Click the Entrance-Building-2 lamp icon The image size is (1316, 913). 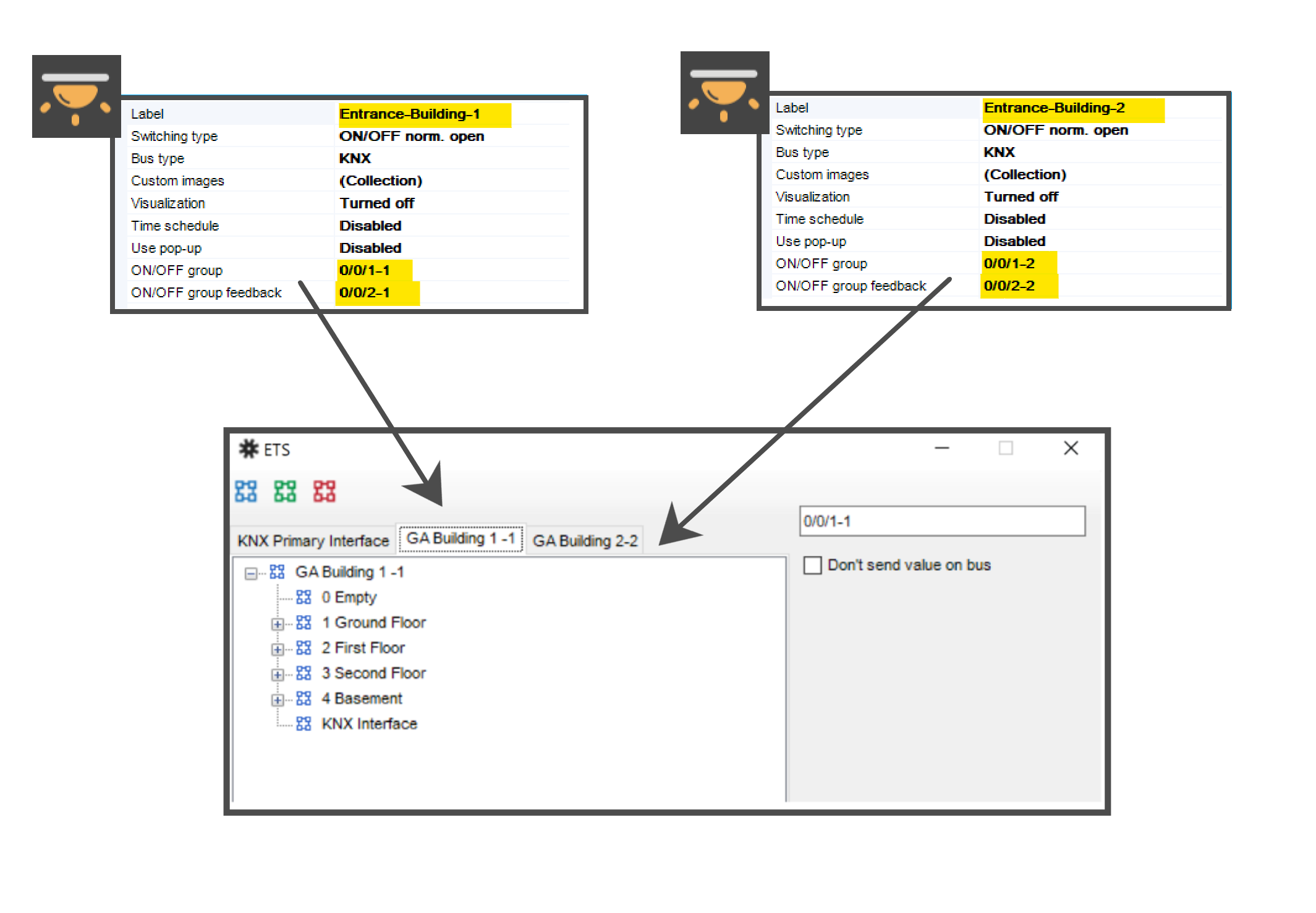tap(724, 93)
